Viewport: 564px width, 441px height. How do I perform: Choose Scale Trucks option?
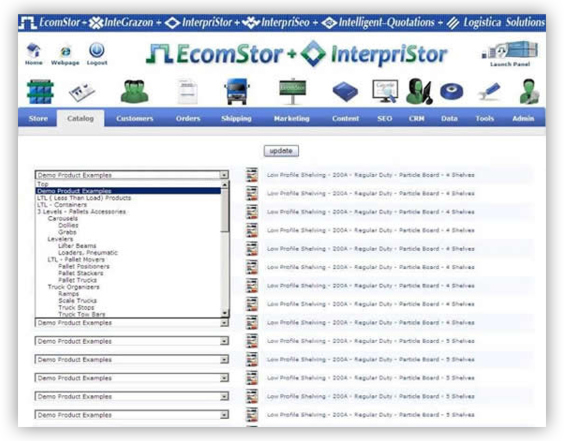(x=128, y=300)
